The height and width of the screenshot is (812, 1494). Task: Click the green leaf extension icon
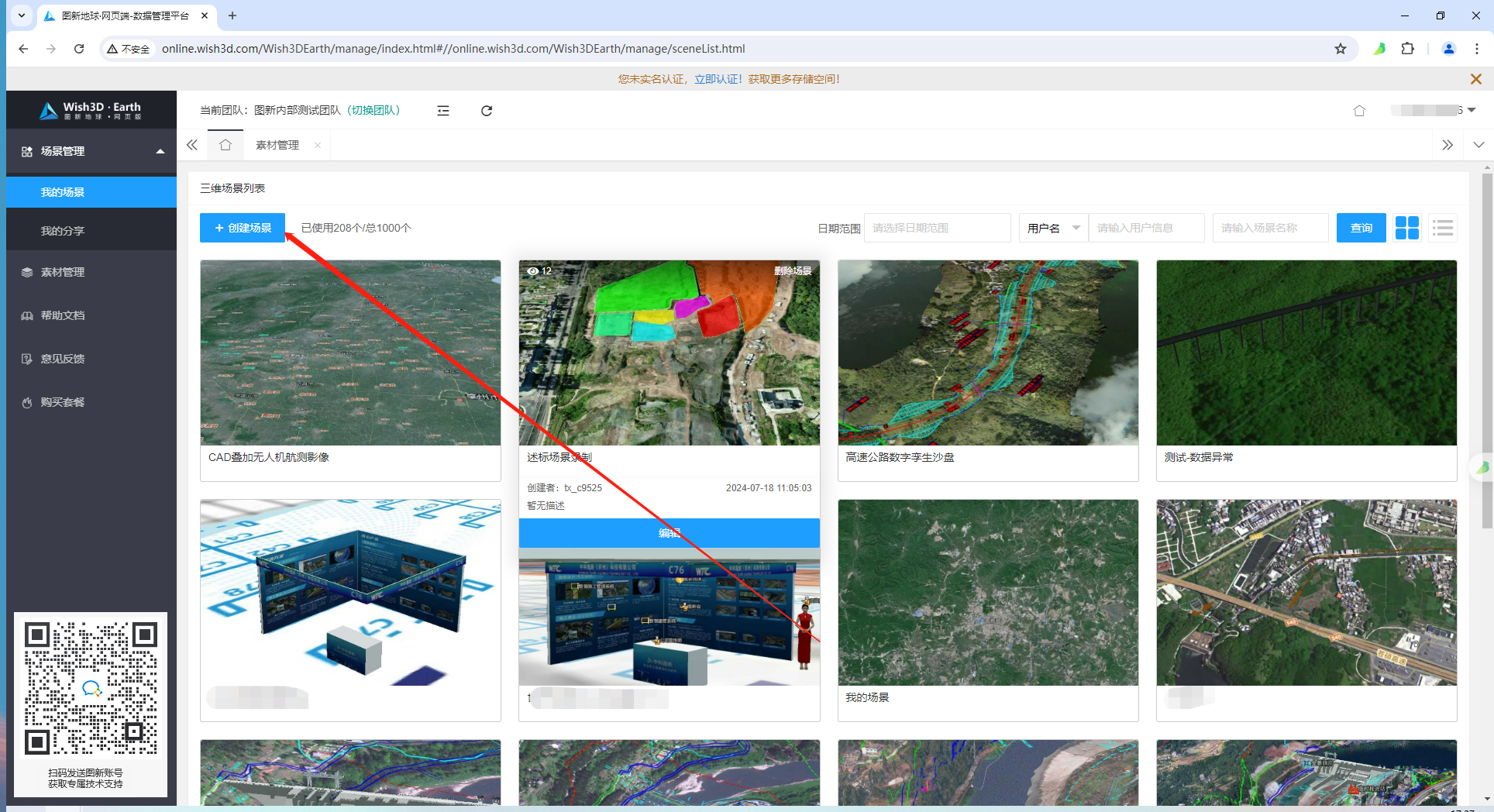click(x=1380, y=49)
